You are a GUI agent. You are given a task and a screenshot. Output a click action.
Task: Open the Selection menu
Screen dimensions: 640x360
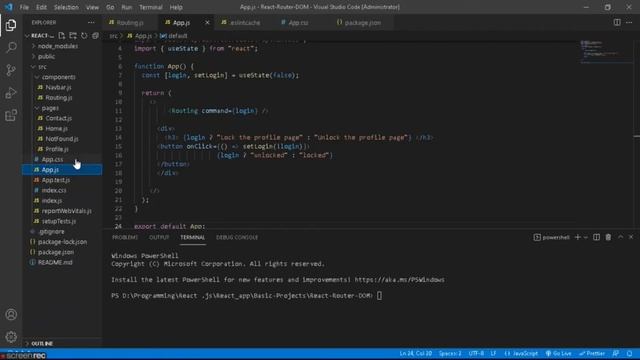[66, 7]
